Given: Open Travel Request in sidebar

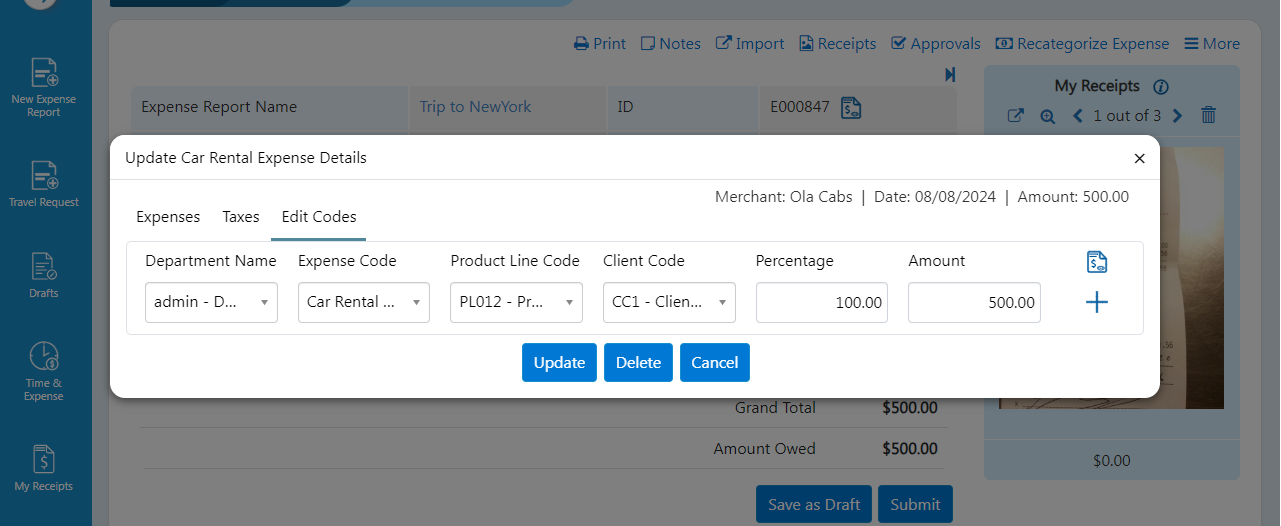Looking at the screenshot, I should tap(44, 184).
